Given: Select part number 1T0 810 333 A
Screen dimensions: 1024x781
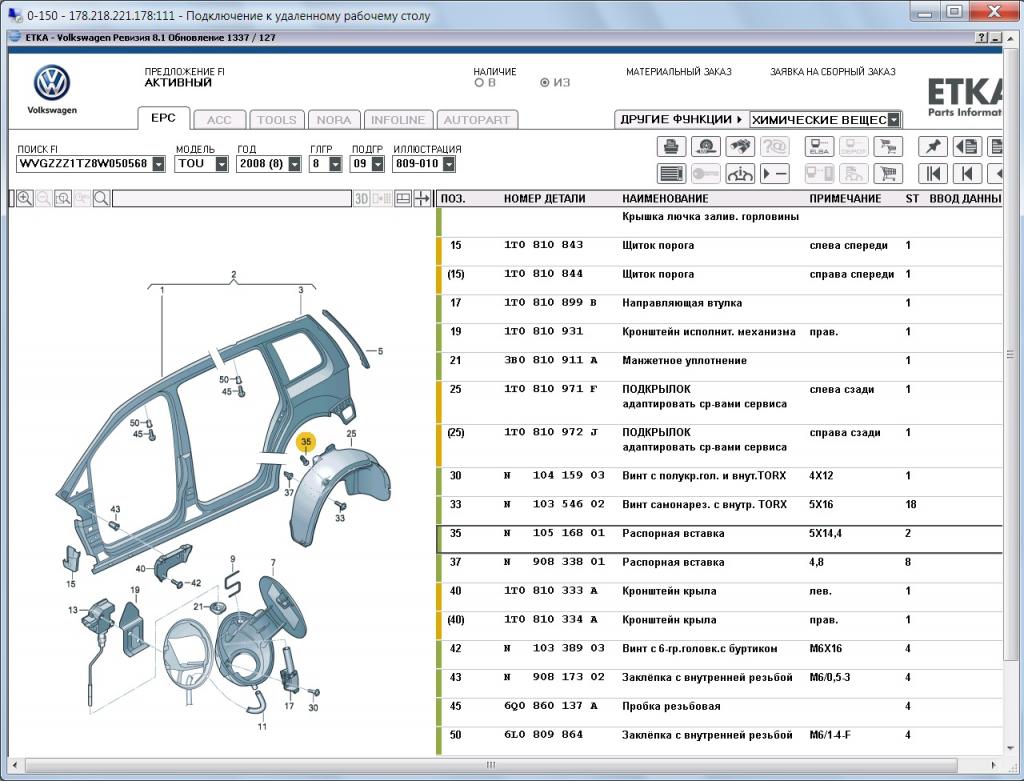Looking at the screenshot, I should point(551,590).
